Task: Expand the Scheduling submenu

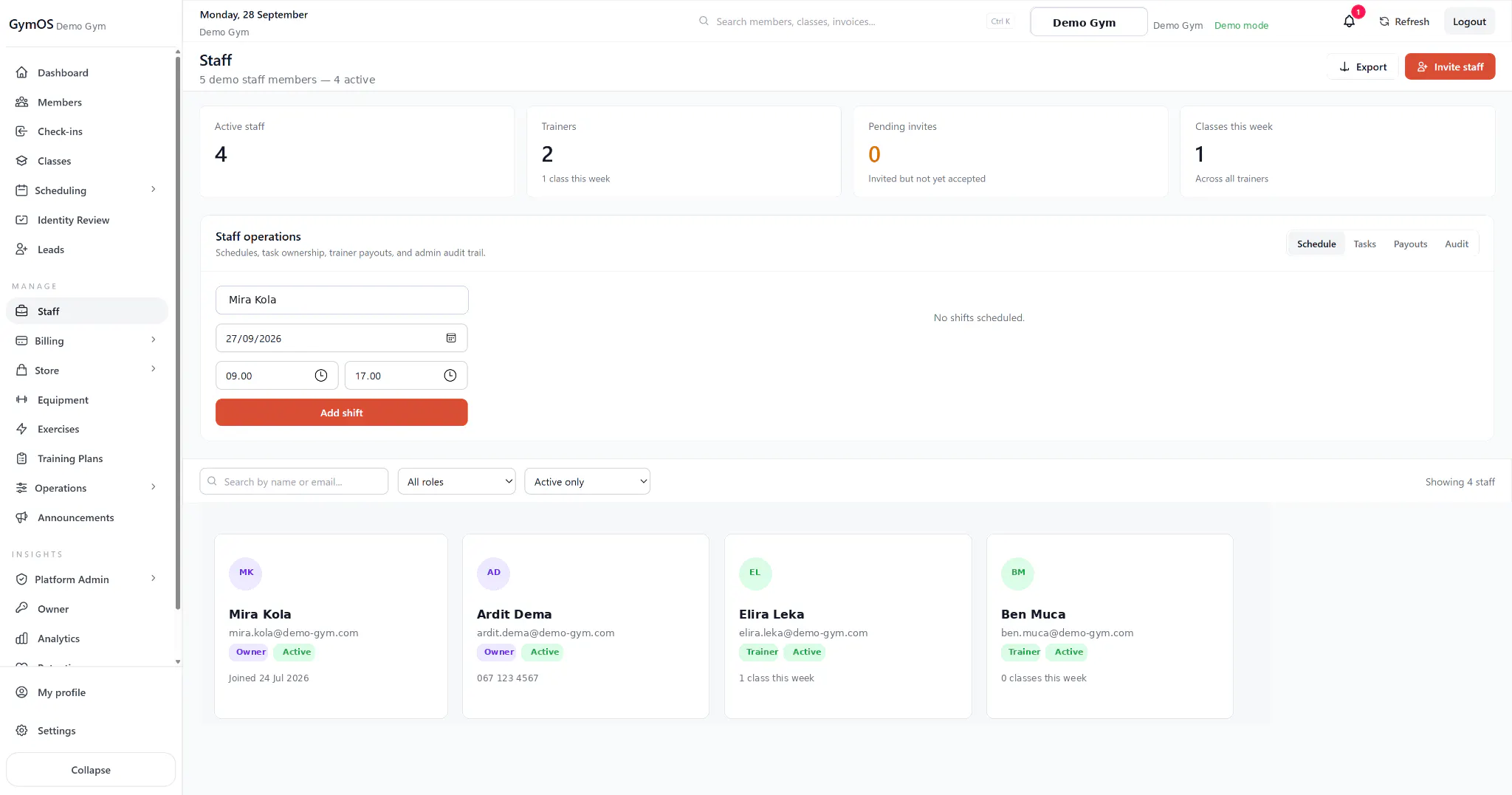Action: tap(153, 190)
